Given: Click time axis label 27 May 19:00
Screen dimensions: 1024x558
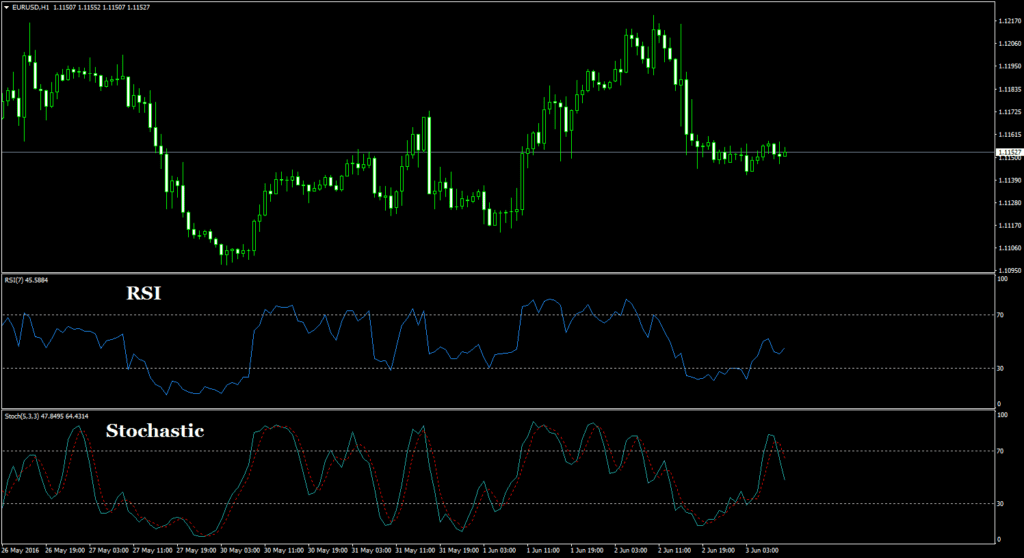Looking at the screenshot, I should coord(196,550).
